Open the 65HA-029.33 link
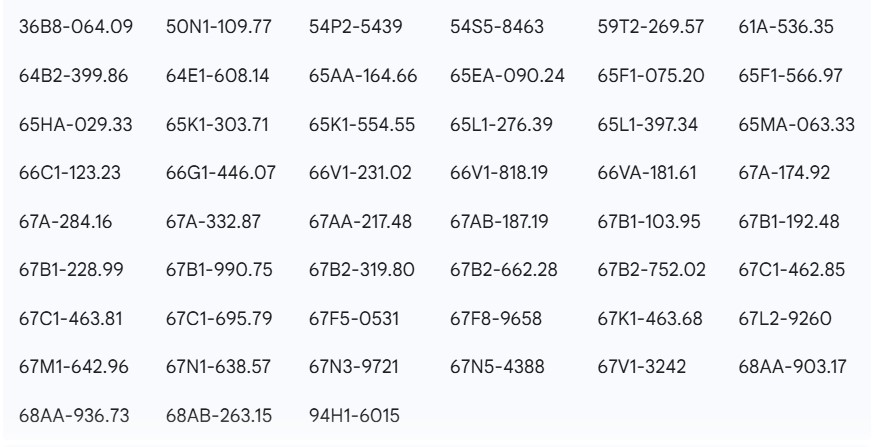874x447 pixels. pyautogui.click(x=75, y=124)
